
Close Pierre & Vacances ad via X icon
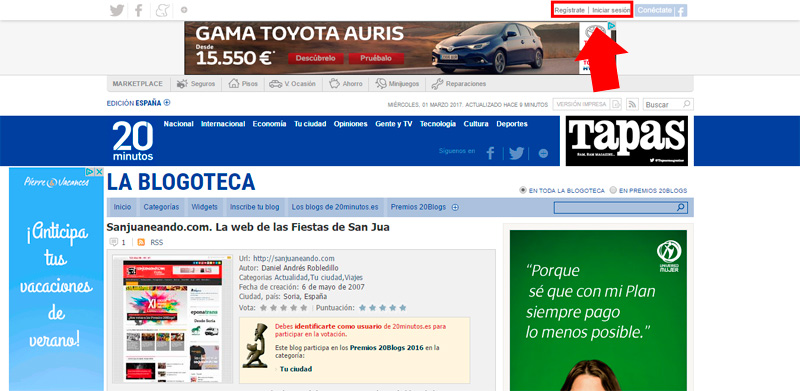[x=99, y=172]
